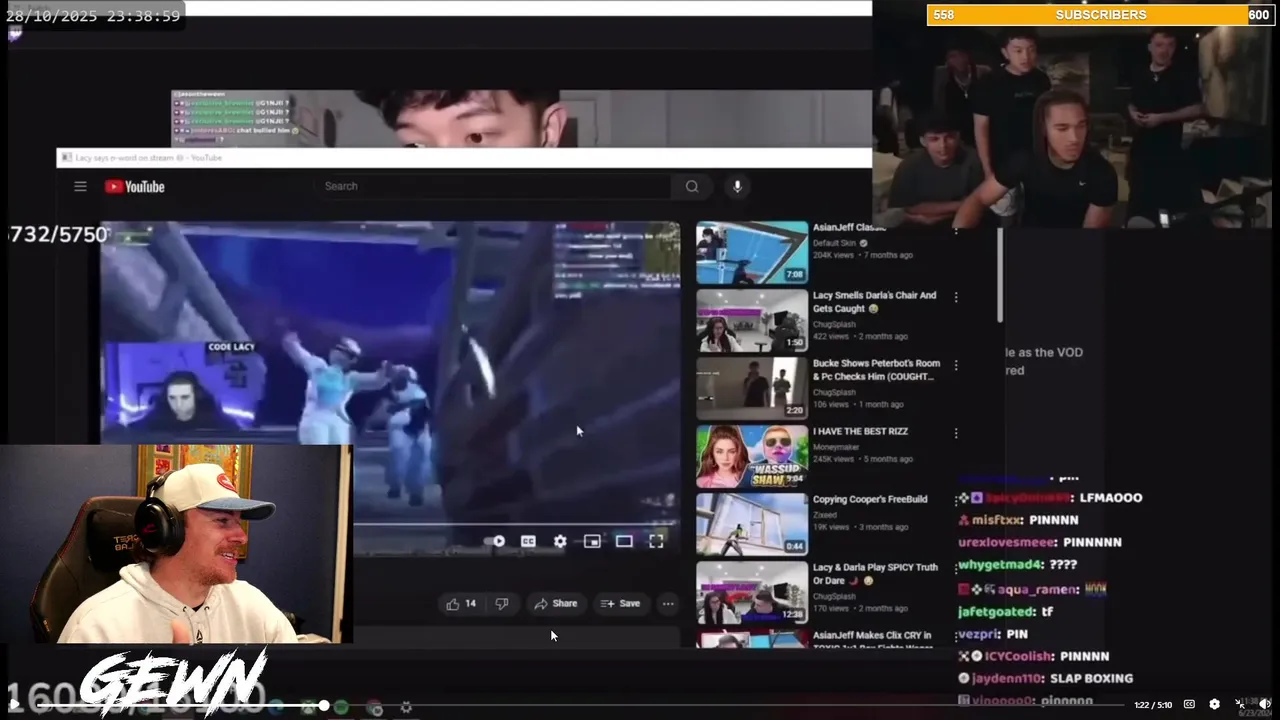Screen dimensions: 1280x720
Task: Open more actions ellipsis below video
Action: point(668,603)
